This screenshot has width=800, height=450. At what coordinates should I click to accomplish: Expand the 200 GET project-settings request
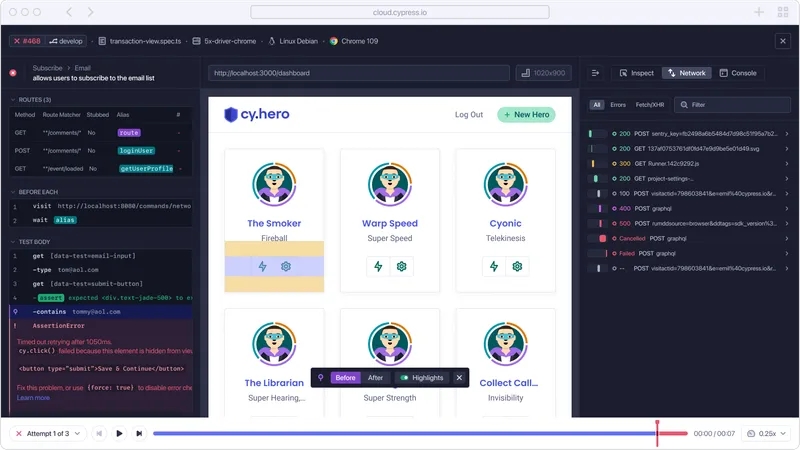pyautogui.click(x=787, y=179)
